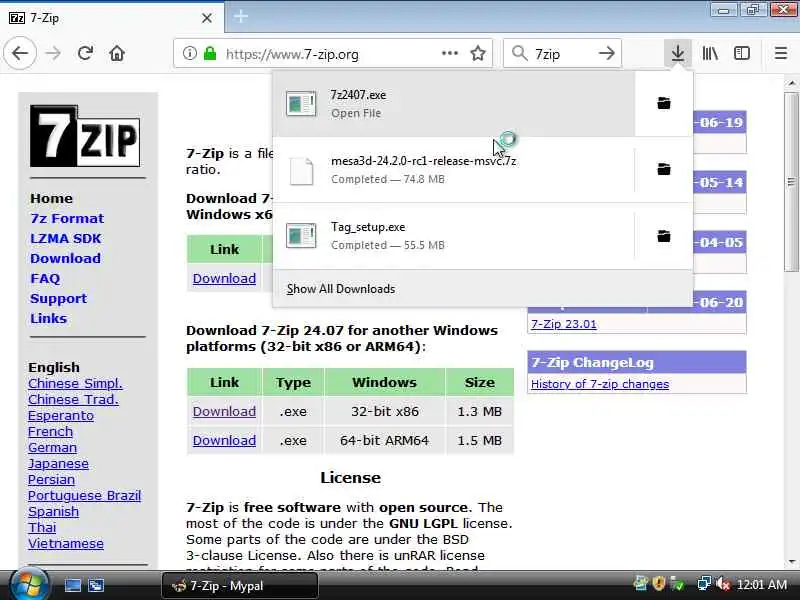This screenshot has width=800, height=600.
Task: Switch language to Chinese Simpl.
Action: 75,384
